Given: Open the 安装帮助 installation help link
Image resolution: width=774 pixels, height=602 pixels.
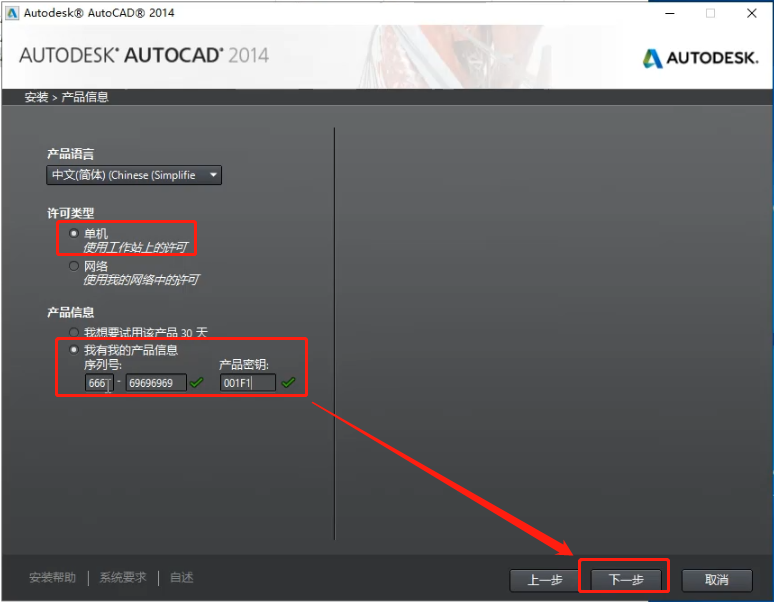Looking at the screenshot, I should (52, 577).
